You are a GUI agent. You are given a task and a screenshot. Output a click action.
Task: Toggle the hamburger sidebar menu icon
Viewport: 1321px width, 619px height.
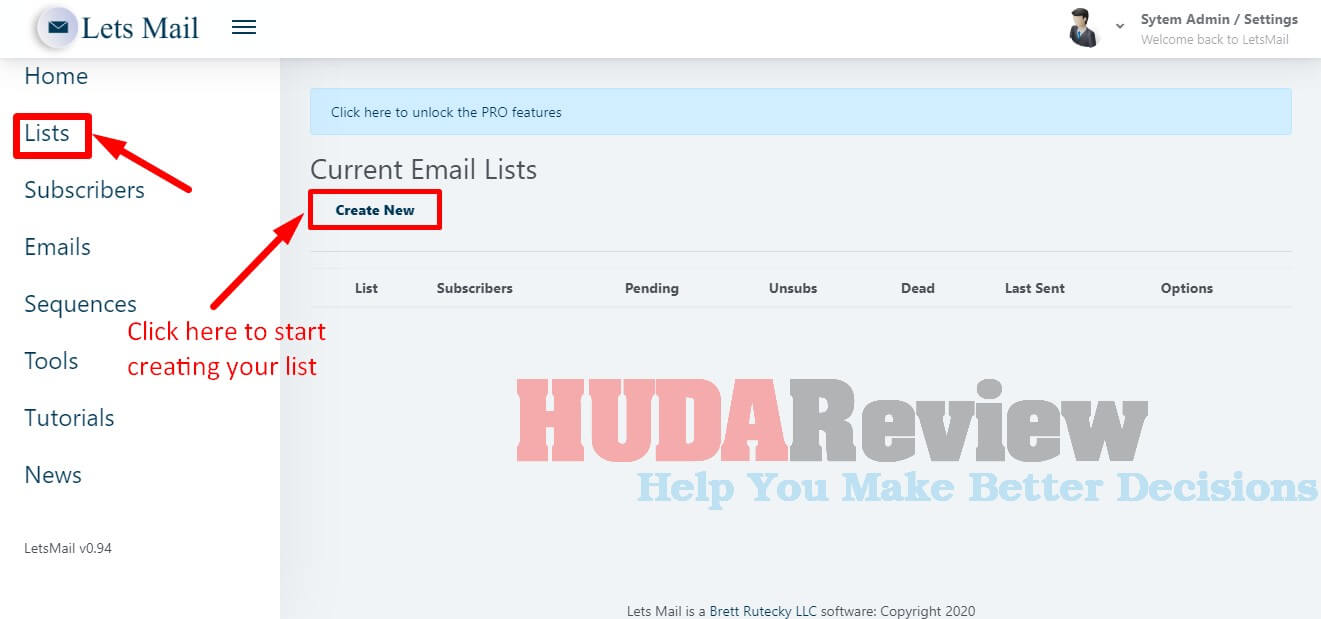(x=244, y=28)
